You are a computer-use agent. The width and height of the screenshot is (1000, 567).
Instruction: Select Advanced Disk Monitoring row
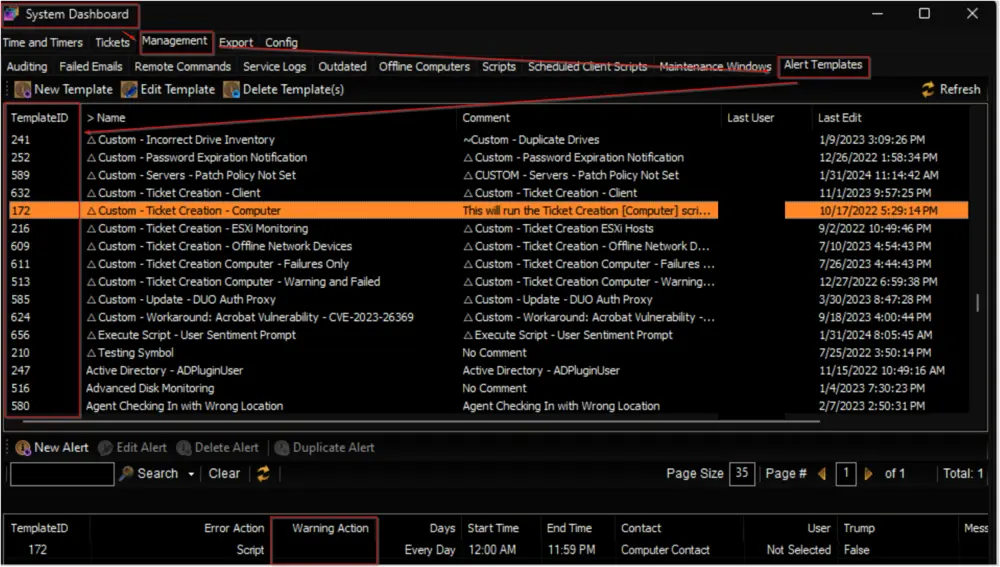pyautogui.click(x=489, y=388)
